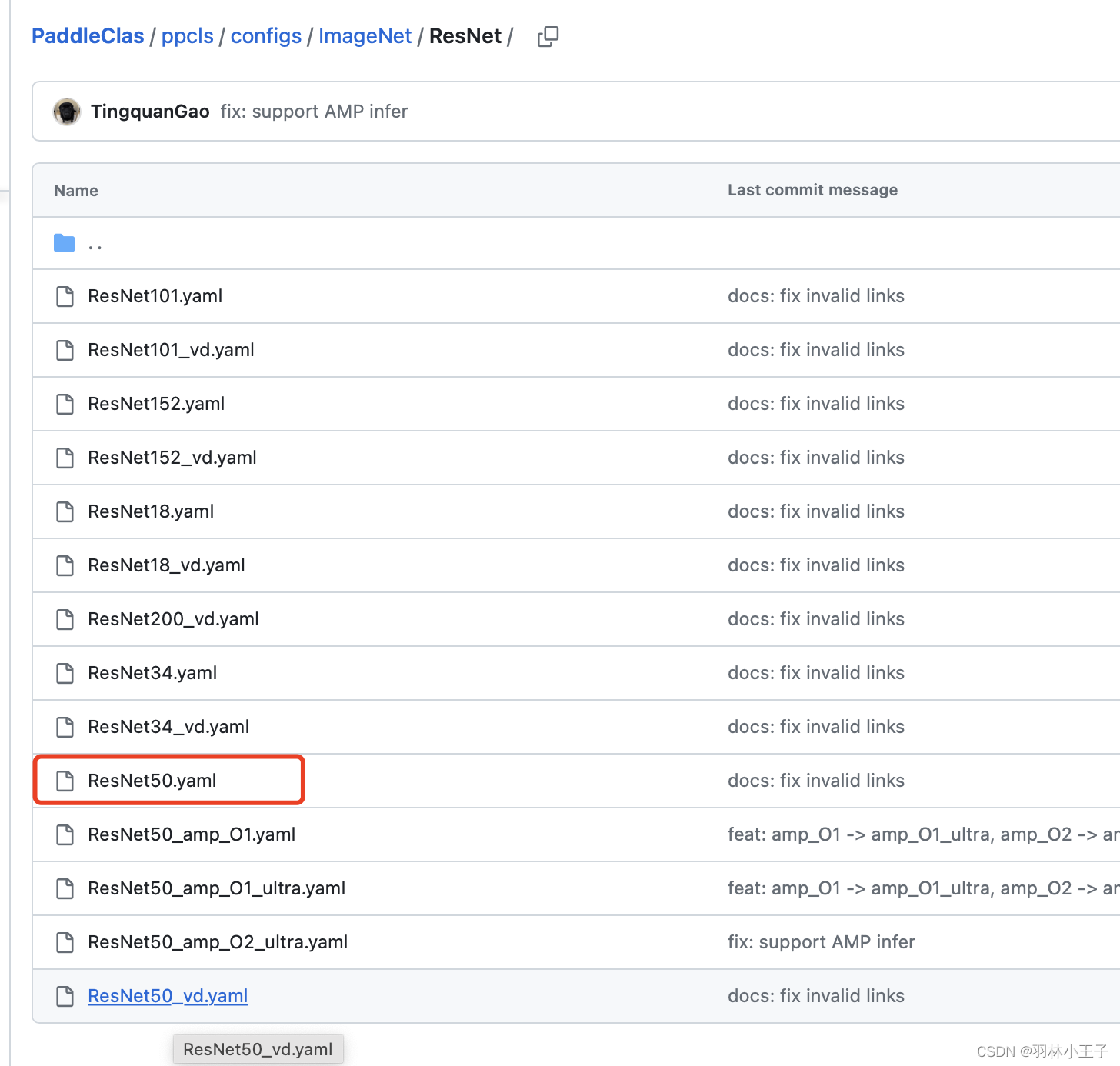Click file icon beside ResNet200_vd.yaml

65,619
